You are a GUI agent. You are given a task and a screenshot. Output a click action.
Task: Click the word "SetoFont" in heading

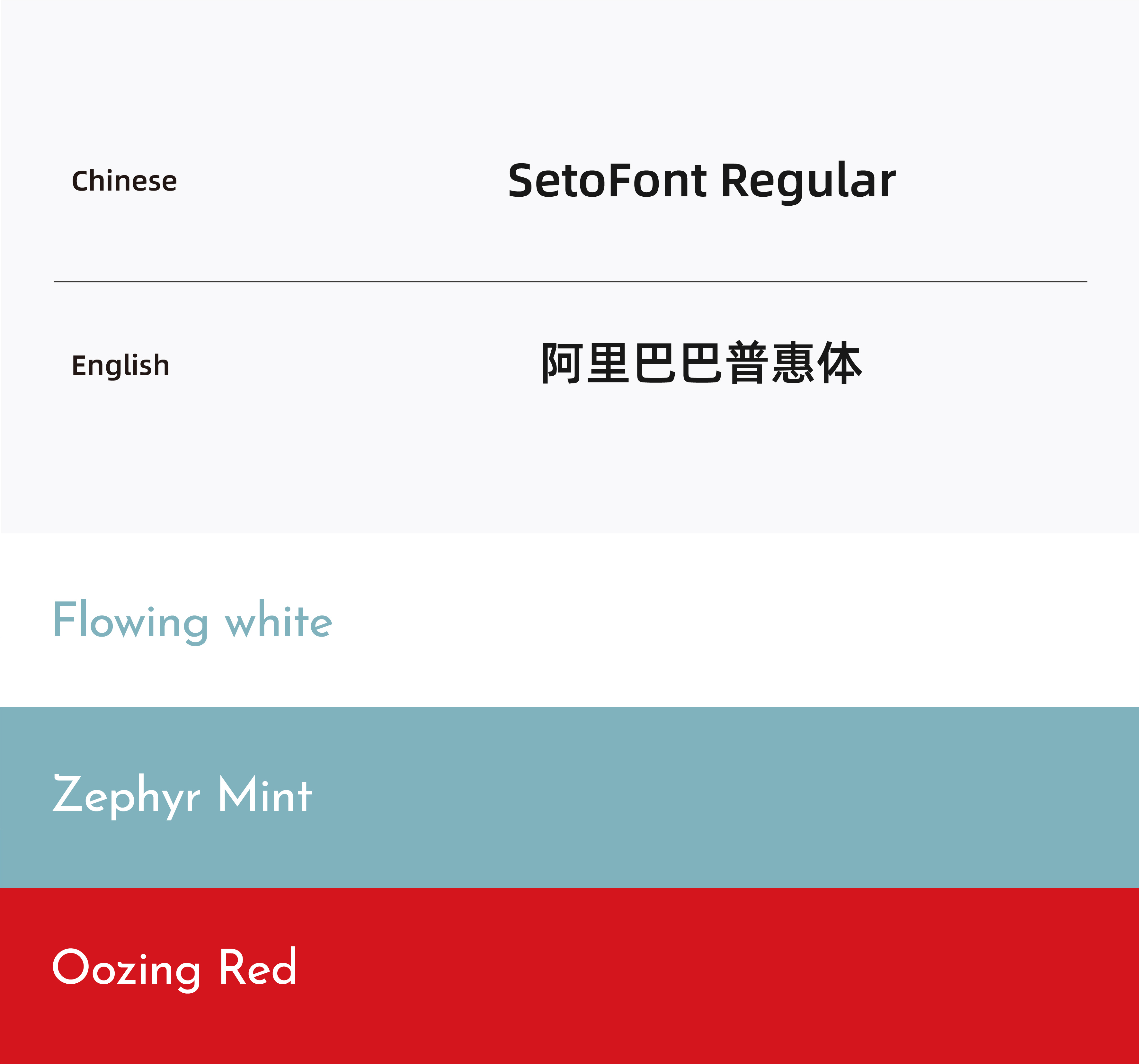607,181
